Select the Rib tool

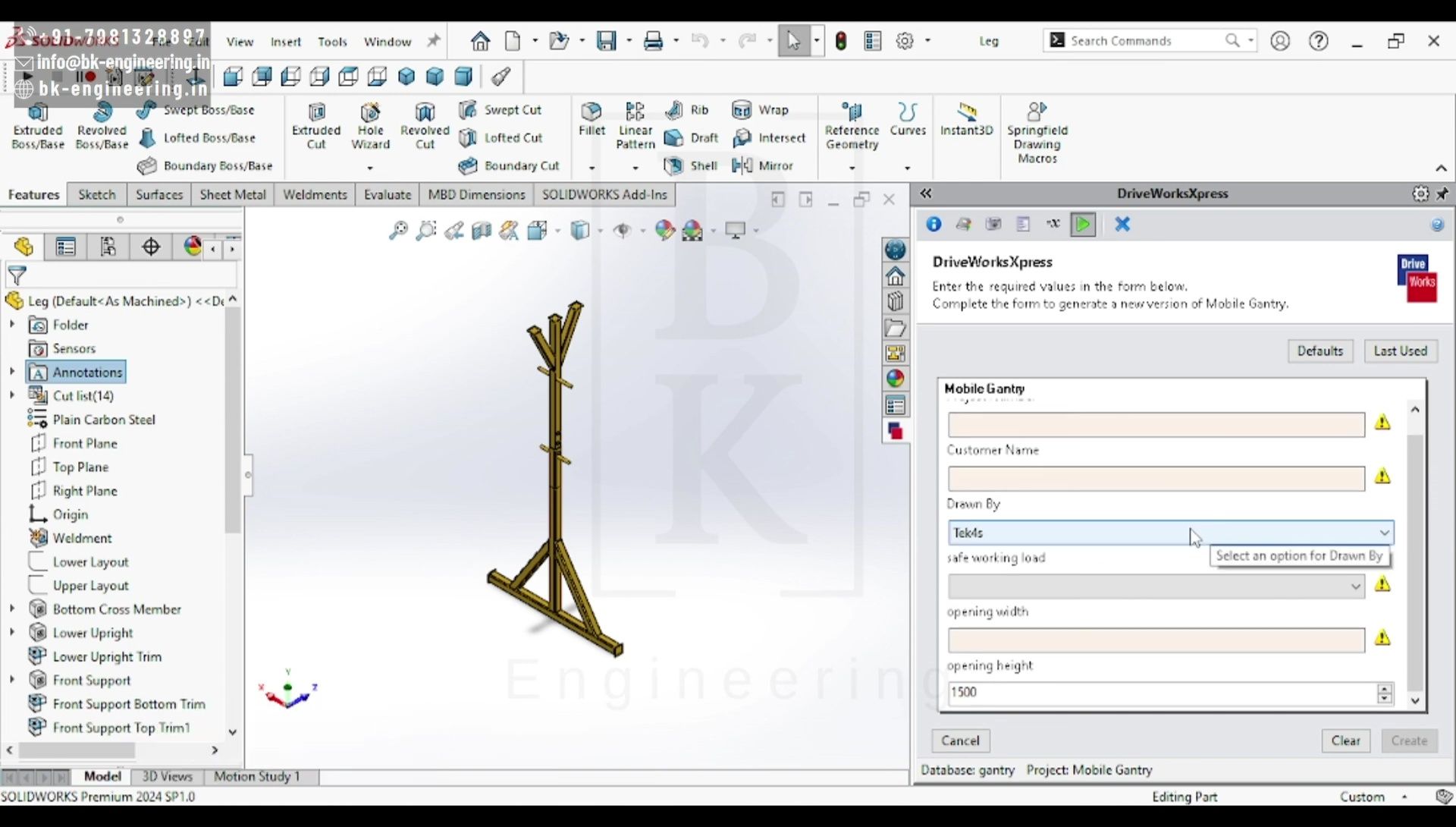(x=686, y=110)
